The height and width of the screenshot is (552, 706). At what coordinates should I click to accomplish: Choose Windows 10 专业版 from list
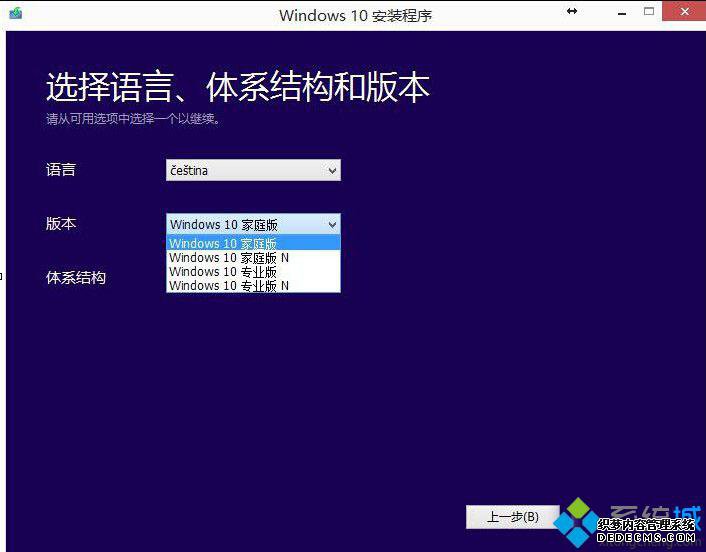(253, 271)
